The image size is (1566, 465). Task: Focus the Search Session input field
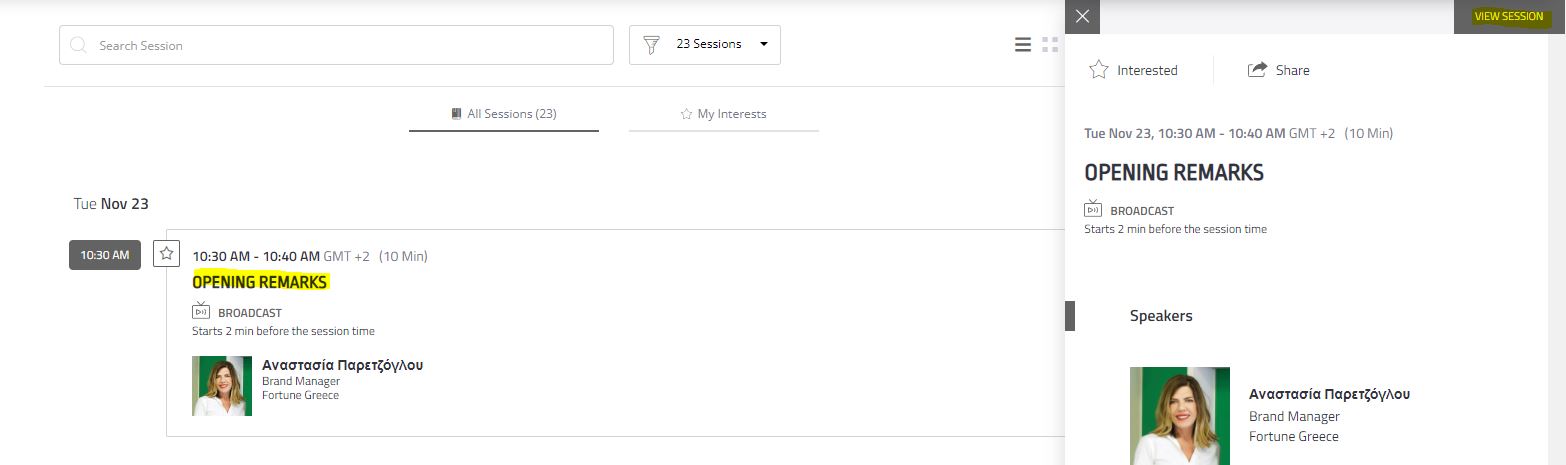(336, 45)
